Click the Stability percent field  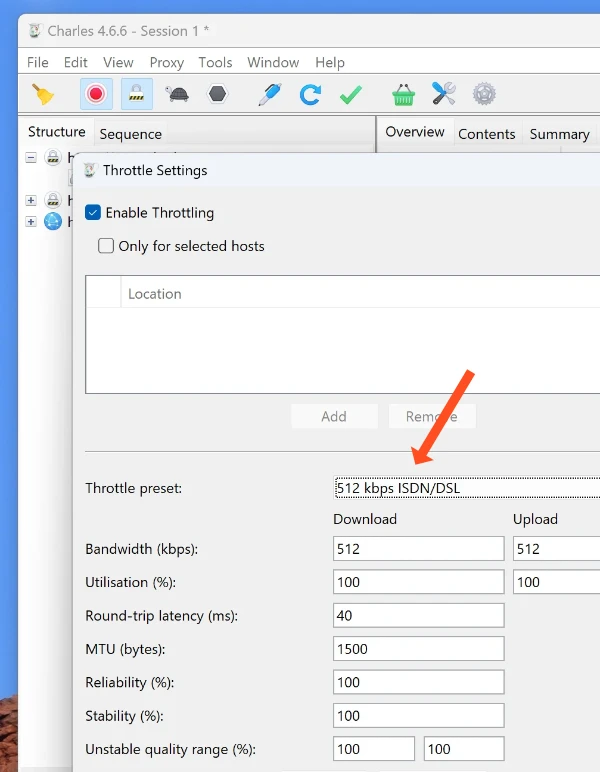(418, 715)
